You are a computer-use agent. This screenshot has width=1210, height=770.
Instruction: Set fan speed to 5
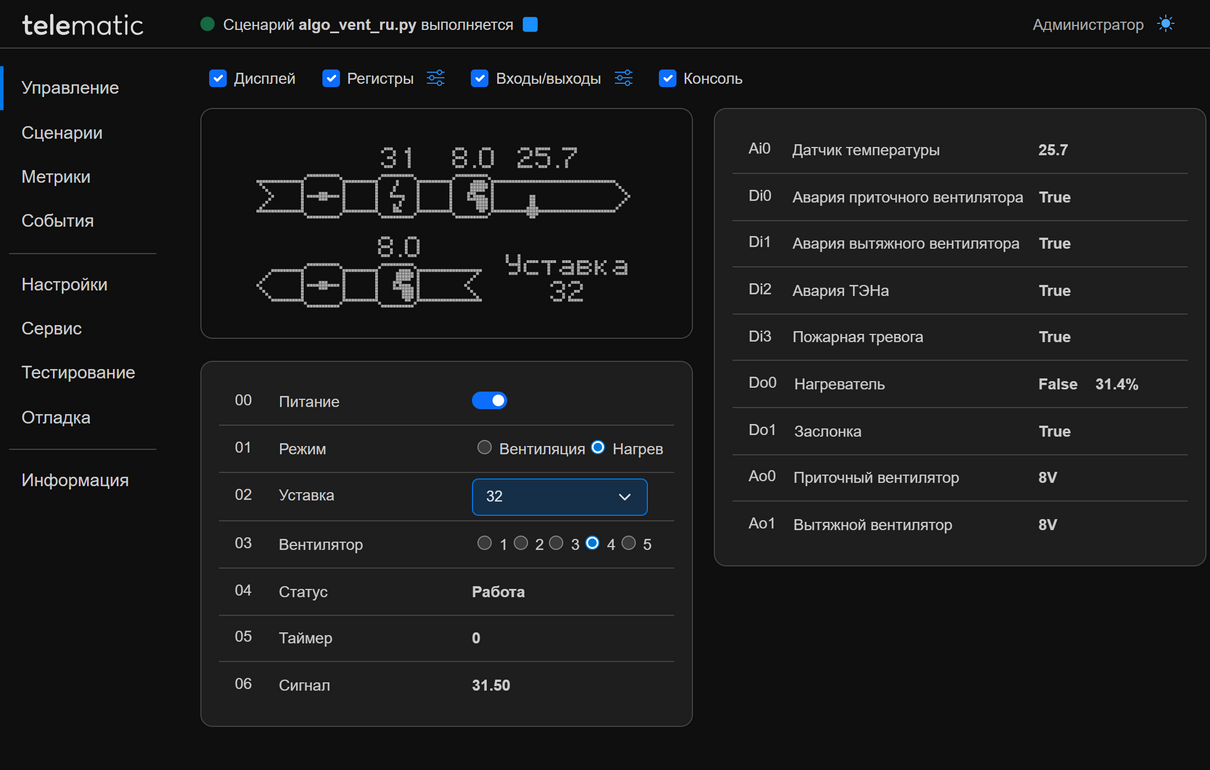629,543
